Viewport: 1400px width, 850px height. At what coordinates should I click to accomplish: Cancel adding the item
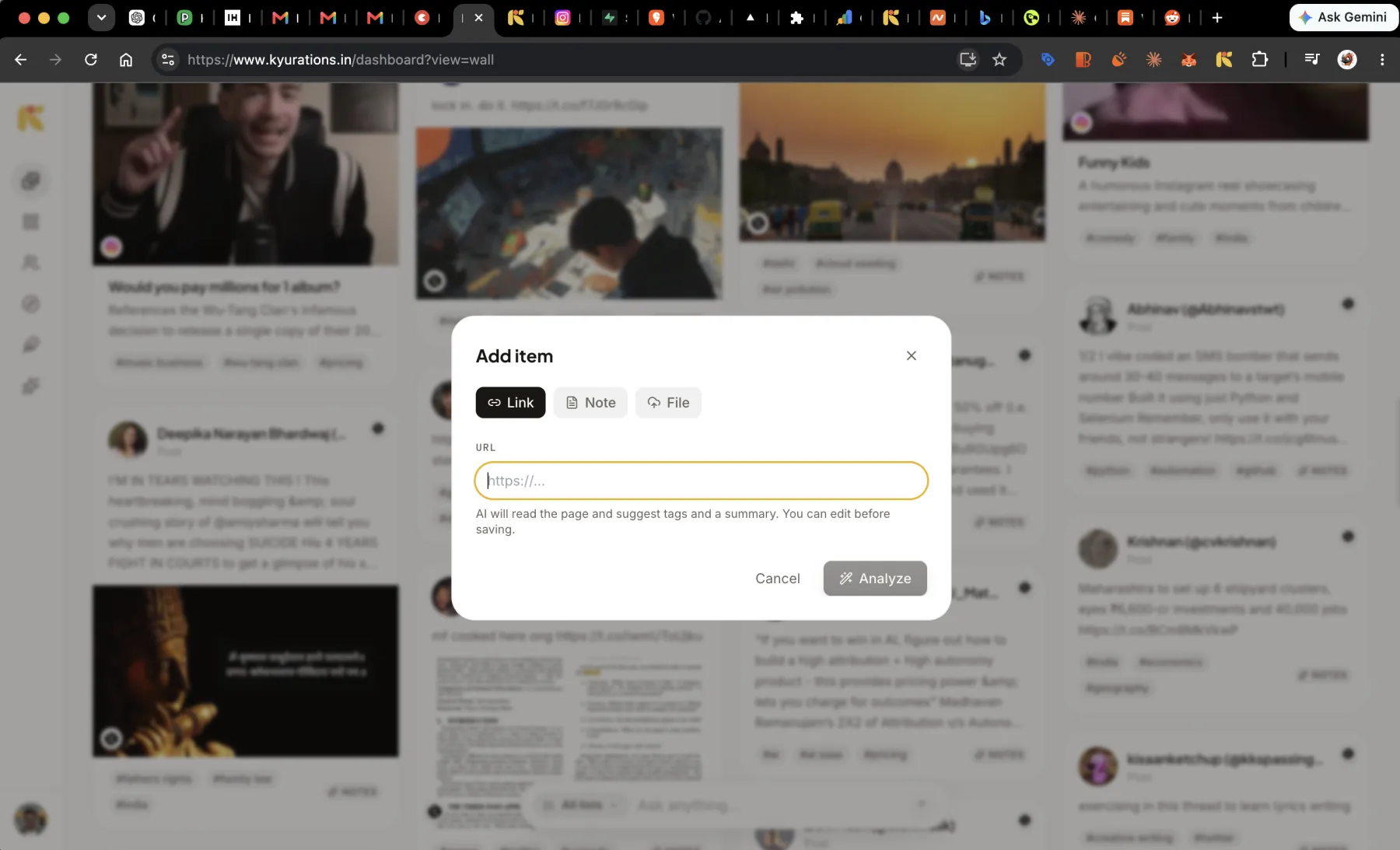point(777,579)
